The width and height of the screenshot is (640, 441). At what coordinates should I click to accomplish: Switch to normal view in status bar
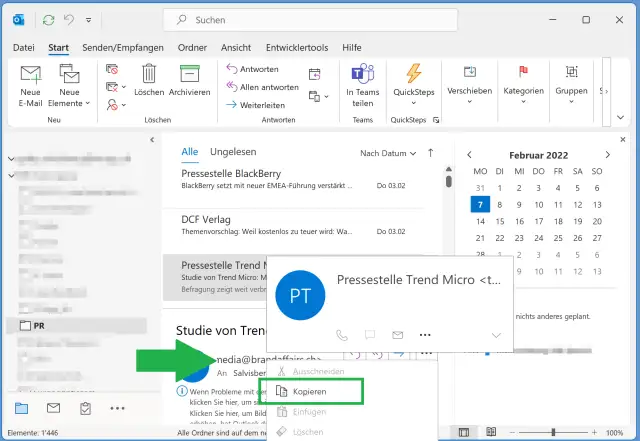[463, 432]
